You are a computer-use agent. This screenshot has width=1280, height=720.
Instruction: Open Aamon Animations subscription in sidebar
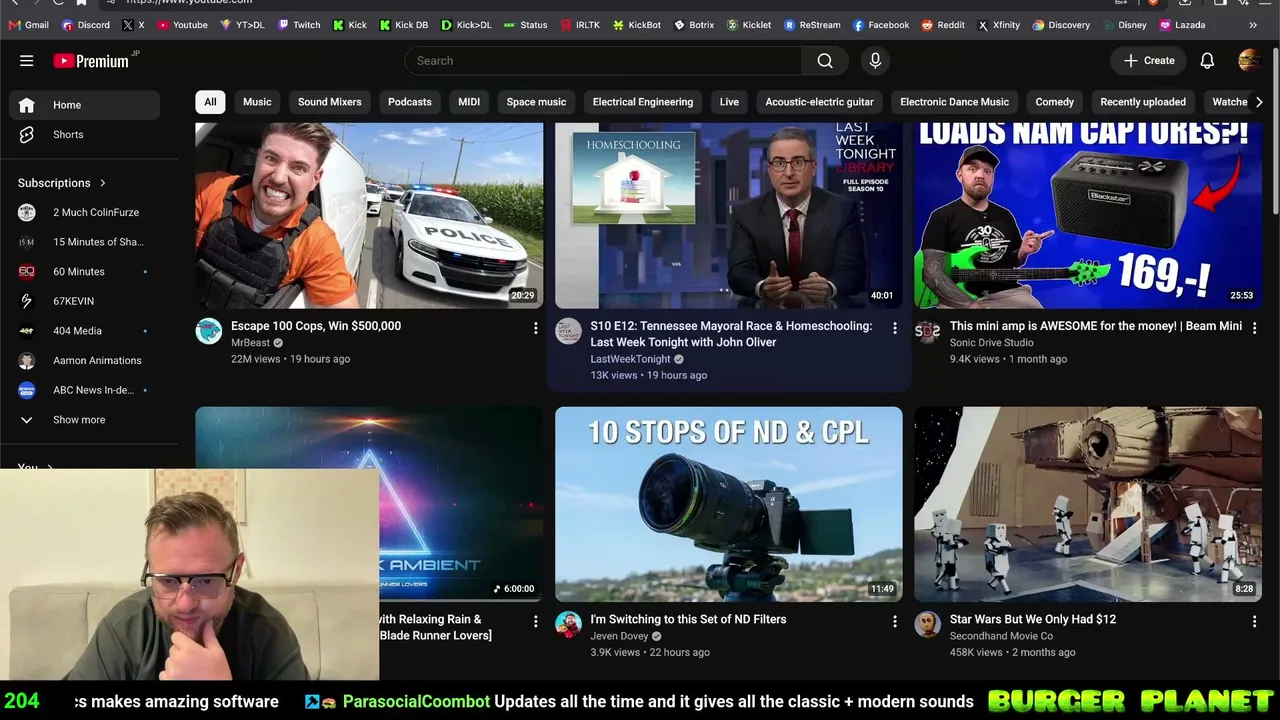coord(84,361)
